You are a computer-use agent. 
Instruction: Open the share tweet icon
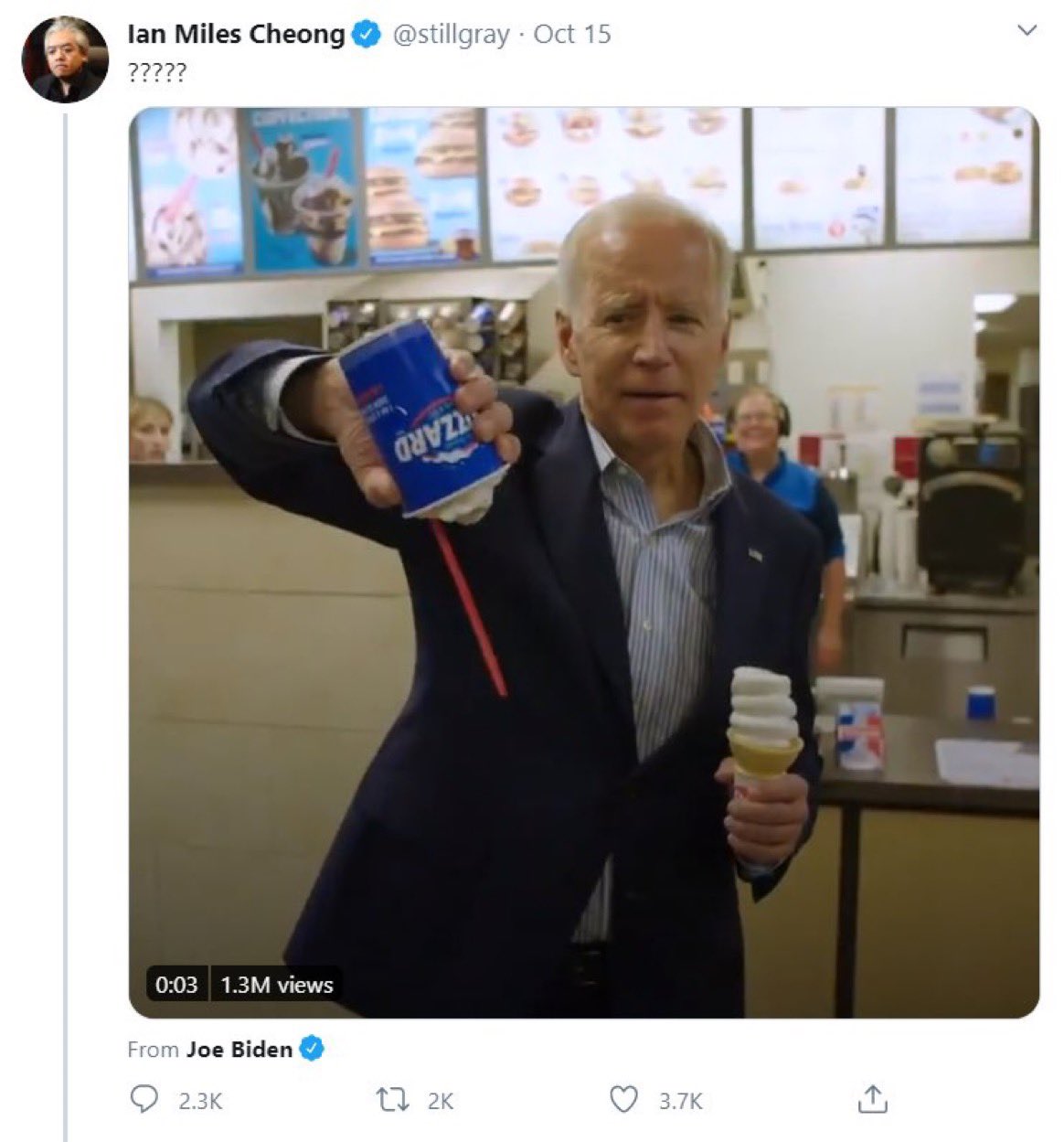coord(873,1099)
